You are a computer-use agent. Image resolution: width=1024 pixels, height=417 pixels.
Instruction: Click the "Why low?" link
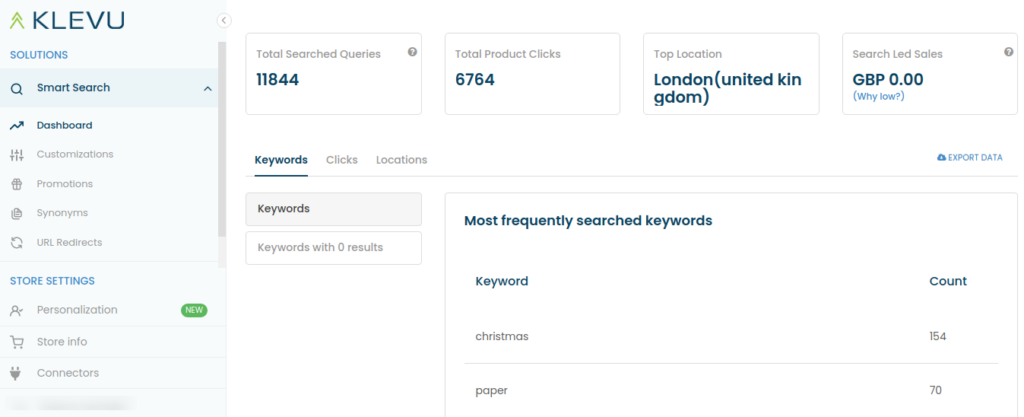point(876,96)
